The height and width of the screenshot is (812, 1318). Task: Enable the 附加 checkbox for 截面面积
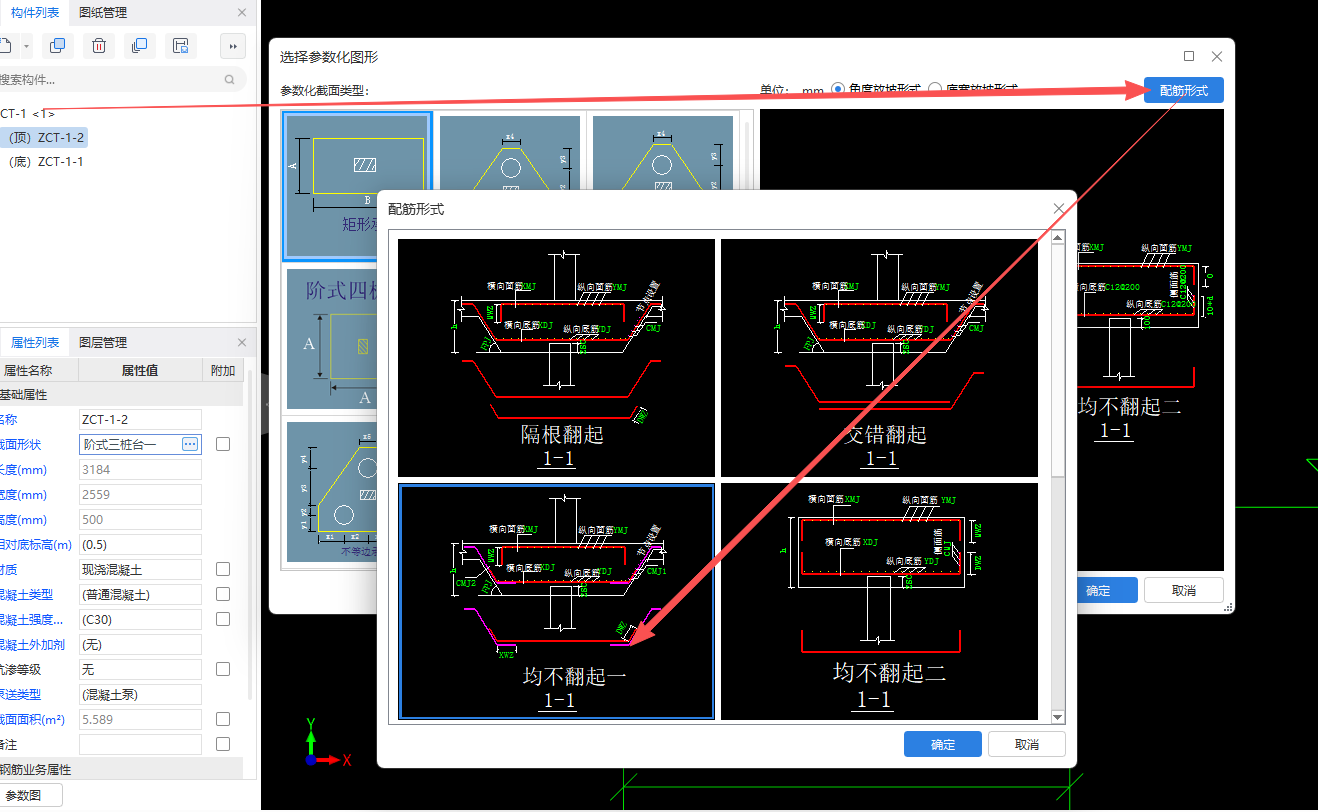(x=223, y=719)
